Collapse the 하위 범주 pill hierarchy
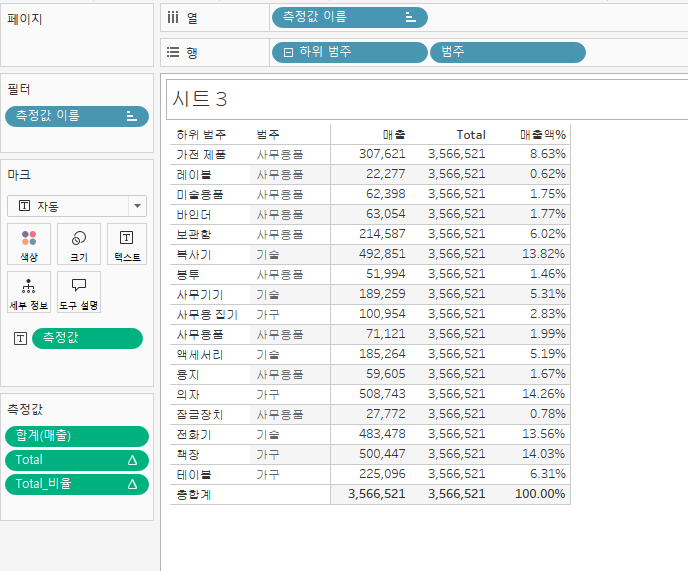The image size is (688, 571). pyautogui.click(x=288, y=53)
